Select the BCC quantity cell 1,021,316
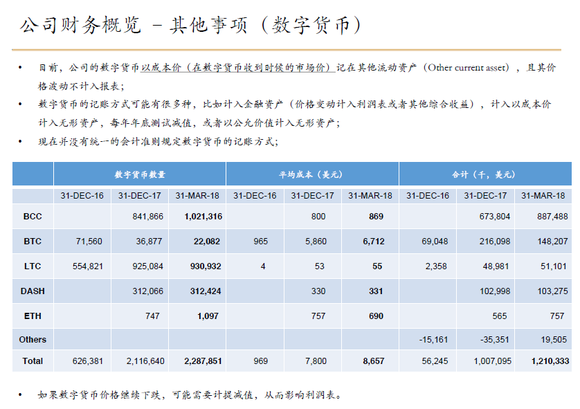This screenshot has width=580, height=409. click(203, 216)
